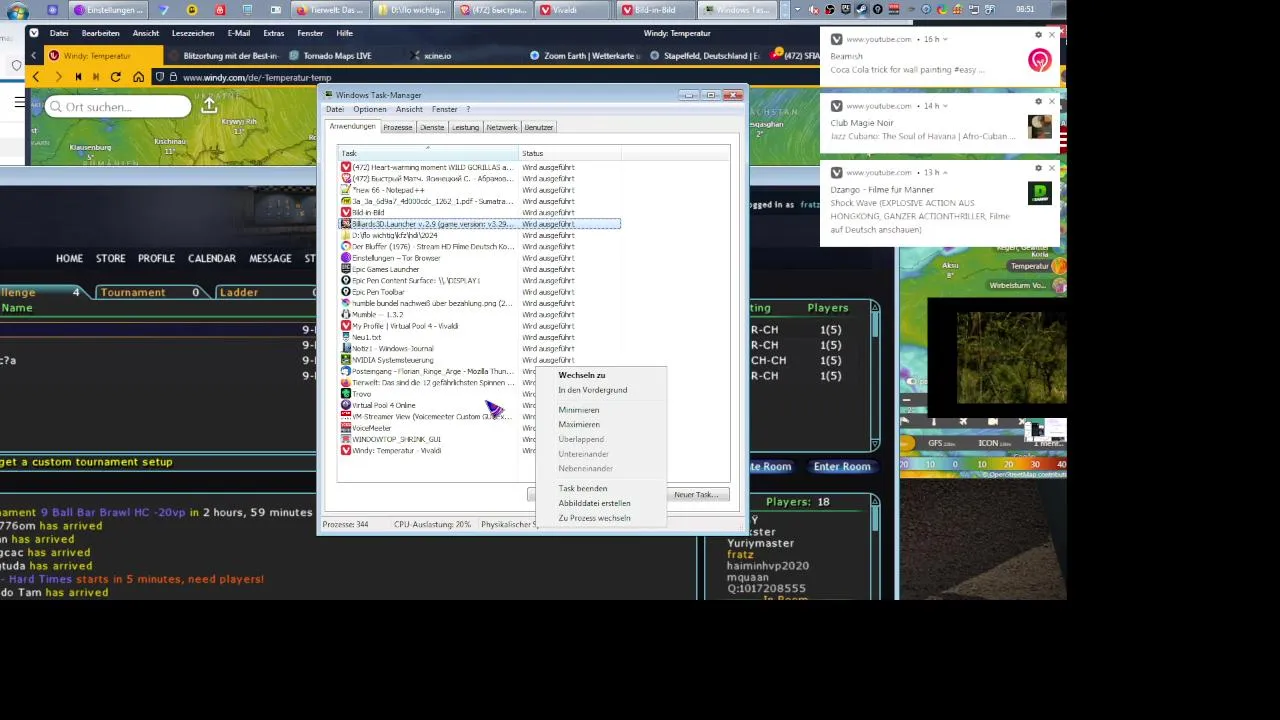The image size is (1280, 720).
Task: Collapse the Dzango notification chevron
Action: pos(944,172)
